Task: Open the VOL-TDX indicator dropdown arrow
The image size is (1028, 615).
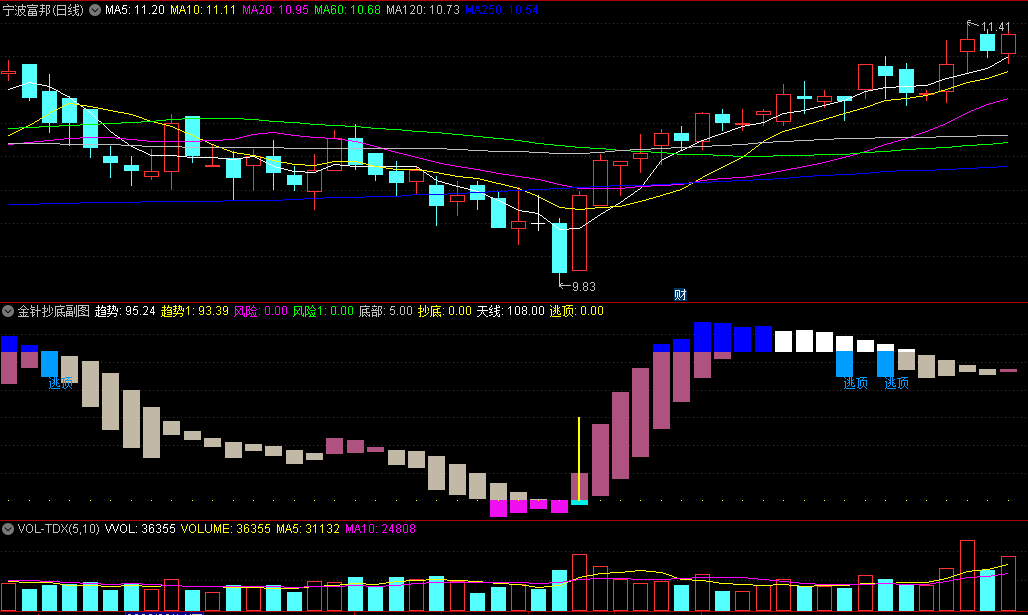Action: coord(8,528)
